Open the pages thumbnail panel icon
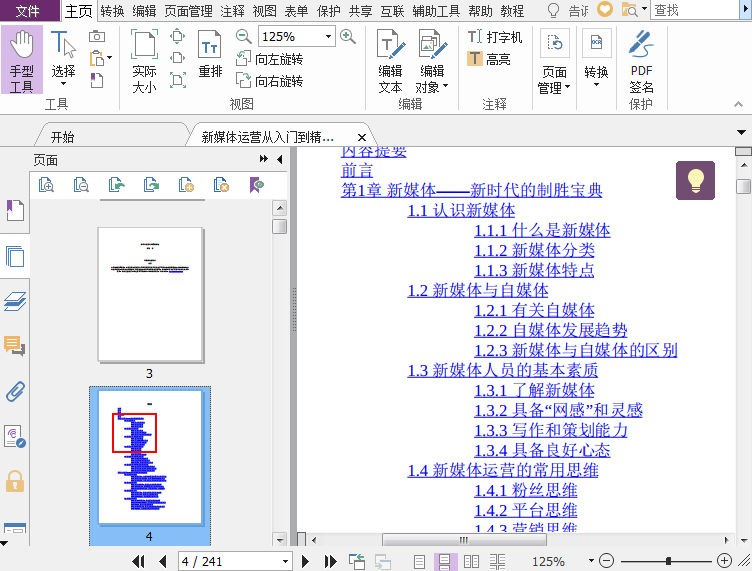Image resolution: width=752 pixels, height=571 pixels. click(x=15, y=256)
